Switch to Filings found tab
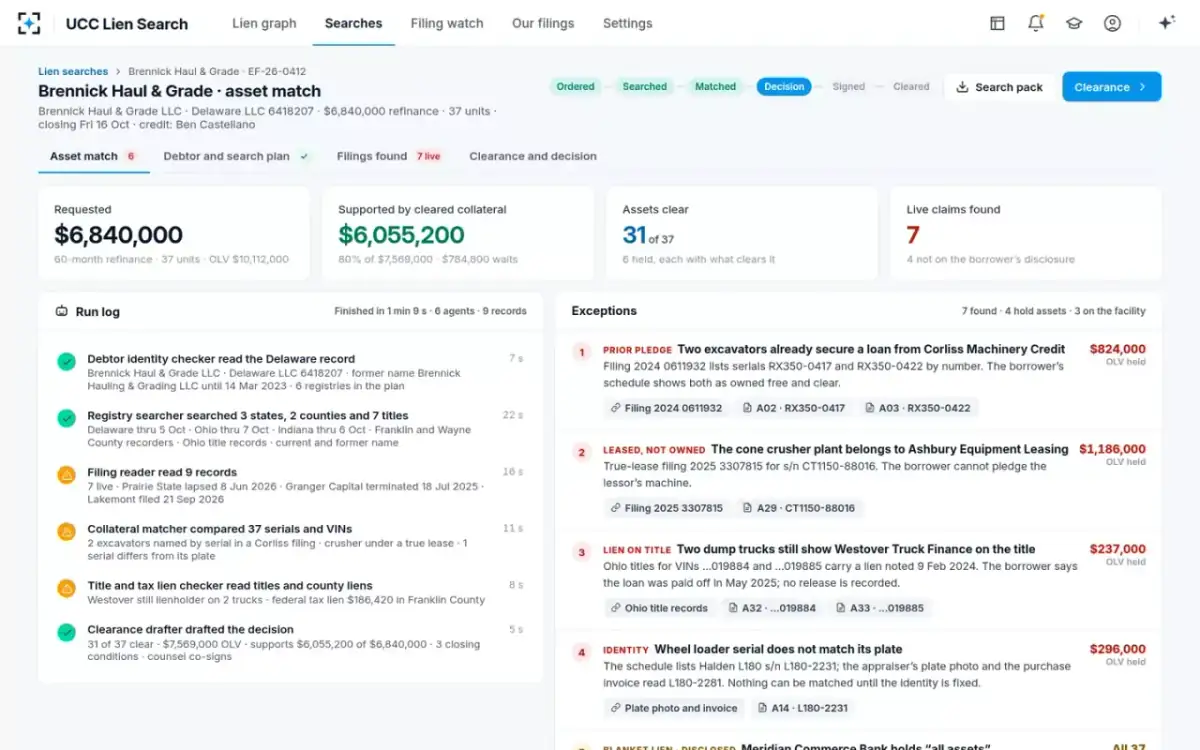Screen dimensions: 1200x750 (x=389, y=156)
